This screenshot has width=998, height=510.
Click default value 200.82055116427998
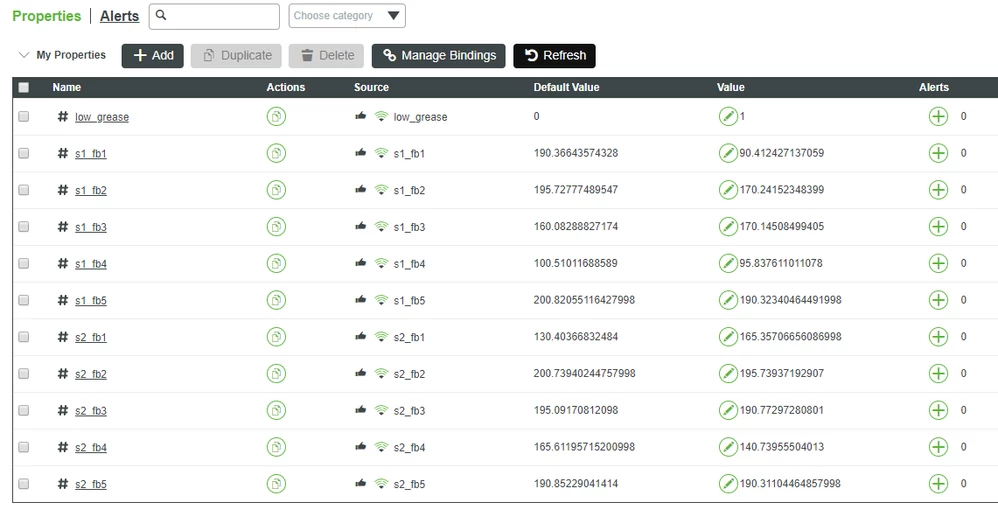click(584, 300)
